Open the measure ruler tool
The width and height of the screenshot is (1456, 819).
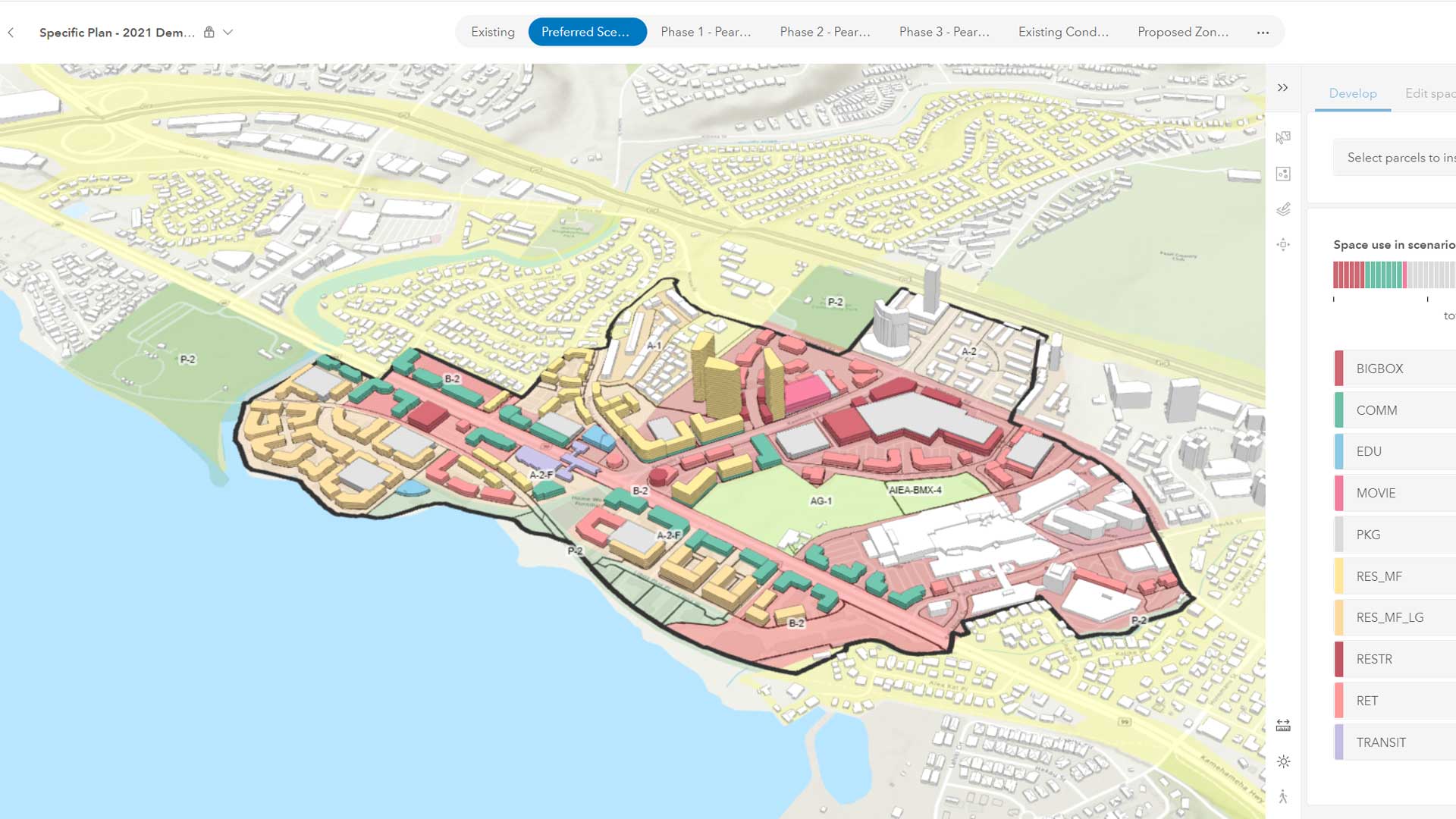(x=1283, y=726)
